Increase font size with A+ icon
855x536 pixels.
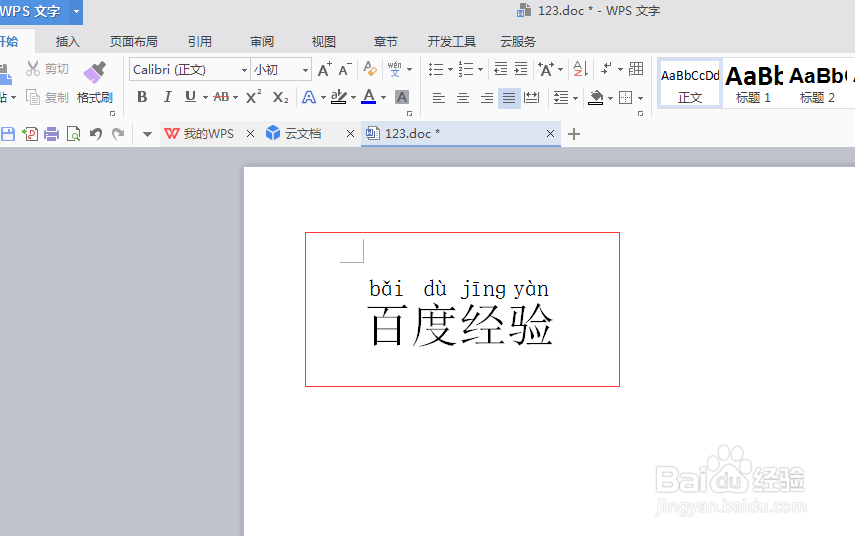pyautogui.click(x=324, y=69)
